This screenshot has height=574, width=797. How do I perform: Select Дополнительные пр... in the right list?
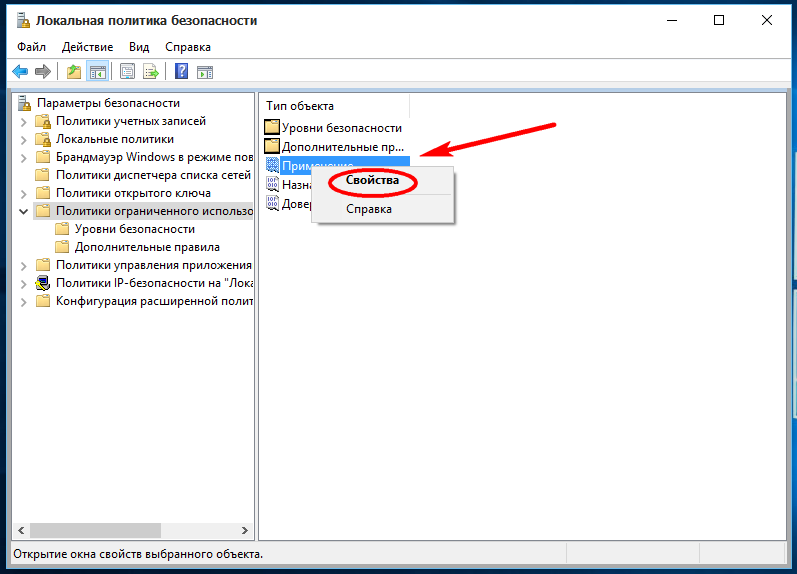pyautogui.click(x=343, y=147)
